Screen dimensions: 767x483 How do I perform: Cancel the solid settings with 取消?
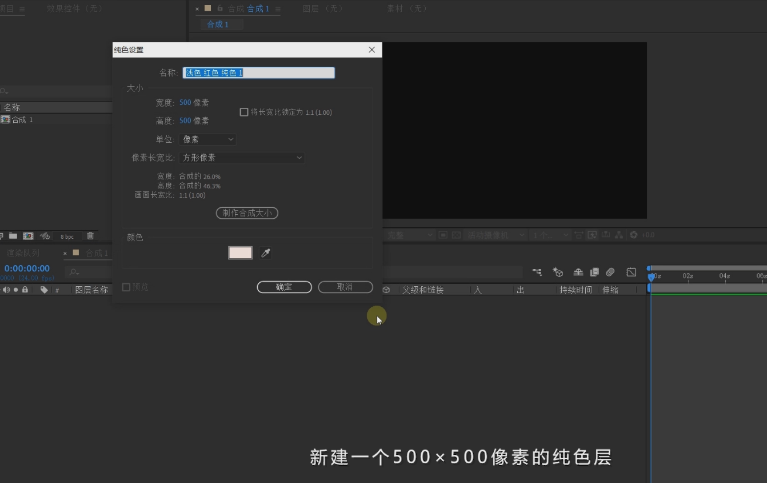345,287
